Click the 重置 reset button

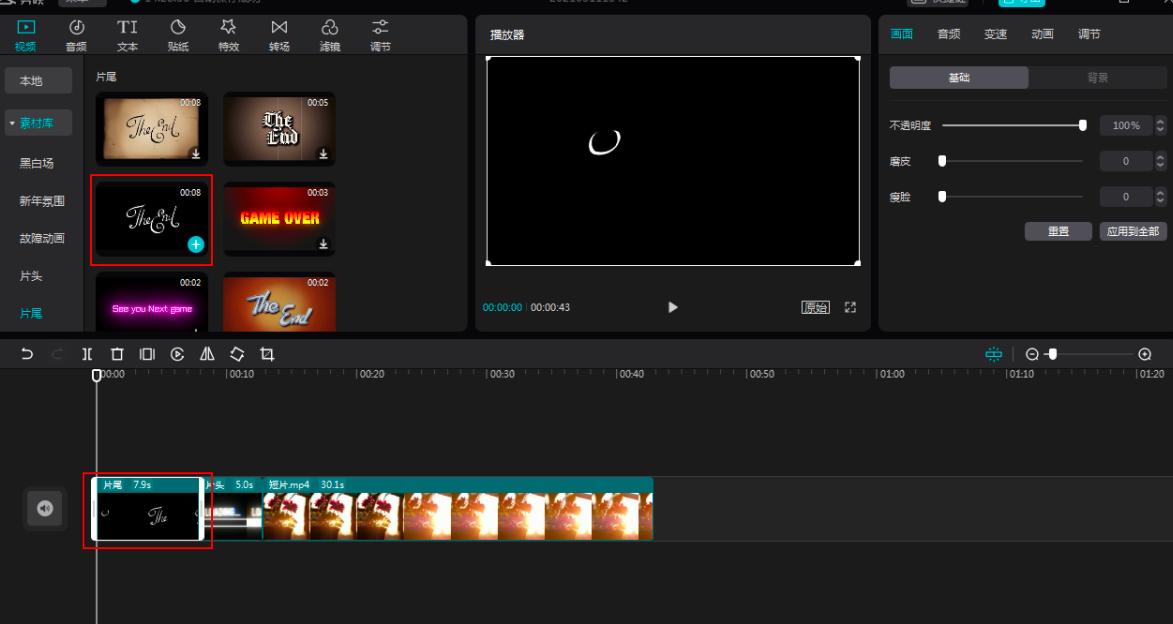(1058, 231)
